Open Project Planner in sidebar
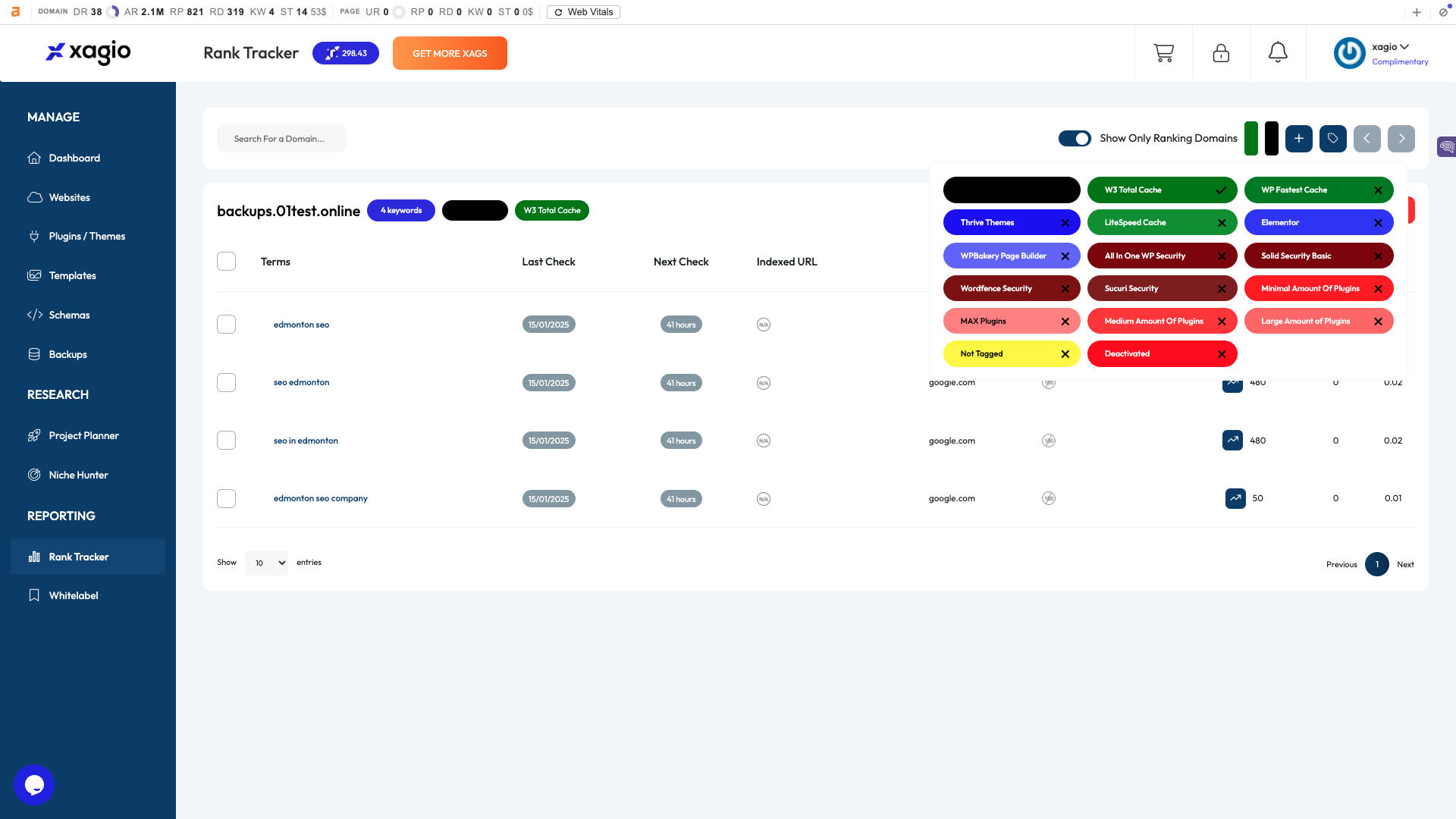The image size is (1456, 819). (83, 435)
